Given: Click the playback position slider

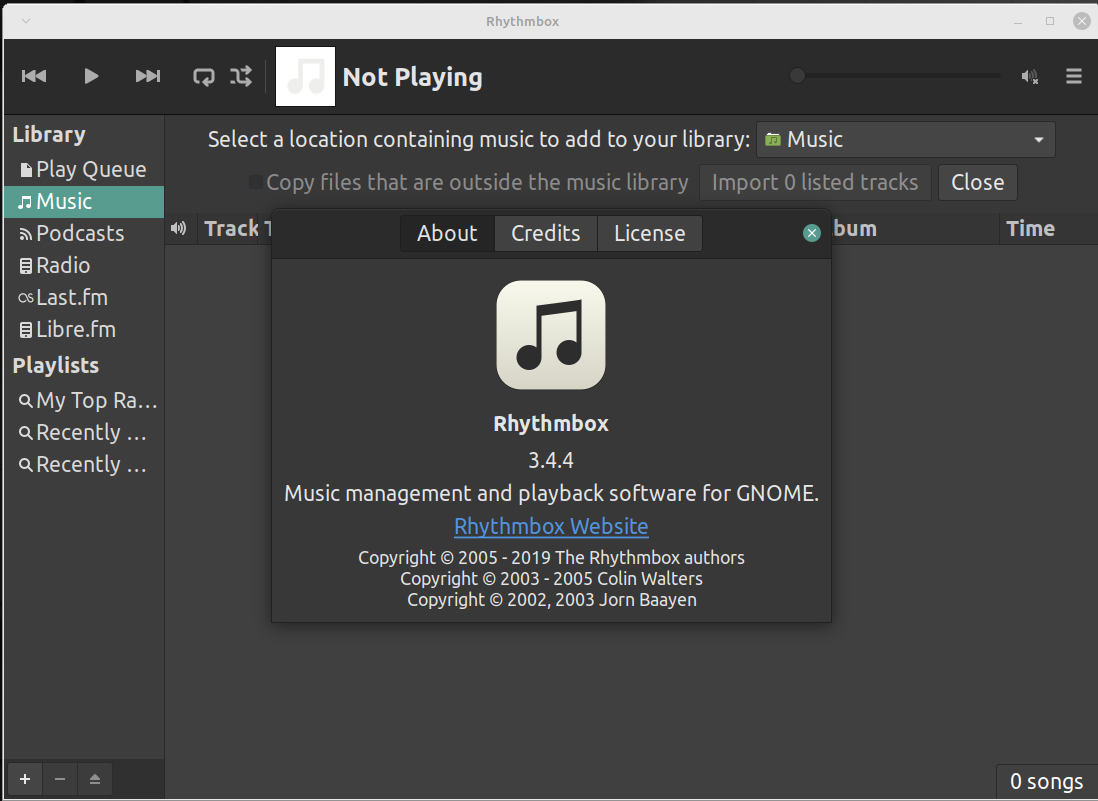Looking at the screenshot, I should (896, 76).
